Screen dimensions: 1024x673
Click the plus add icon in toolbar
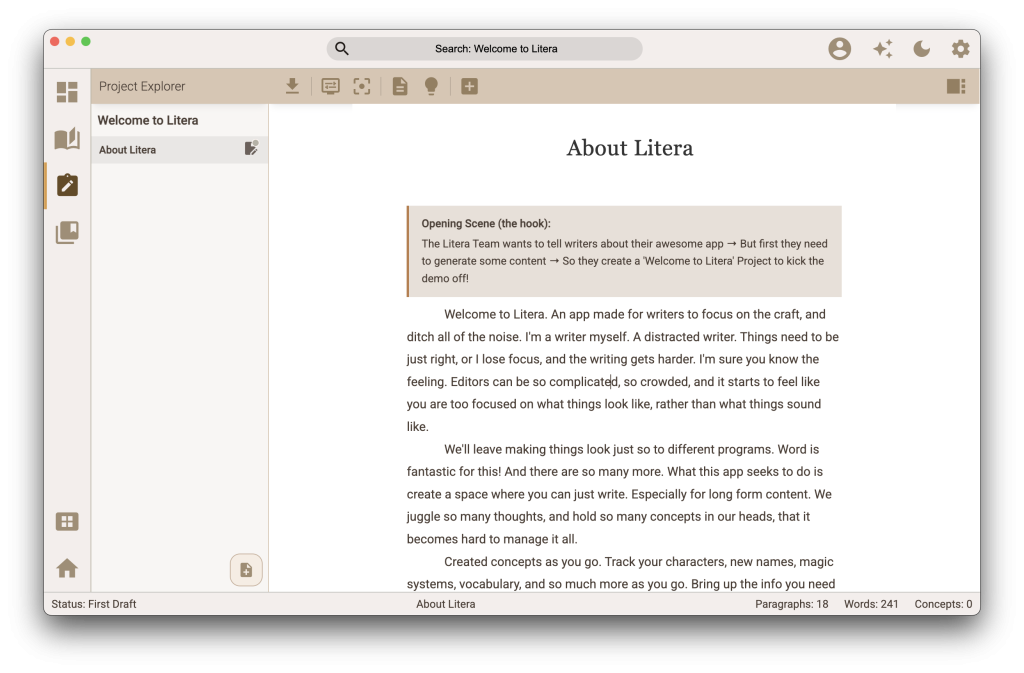(x=469, y=86)
